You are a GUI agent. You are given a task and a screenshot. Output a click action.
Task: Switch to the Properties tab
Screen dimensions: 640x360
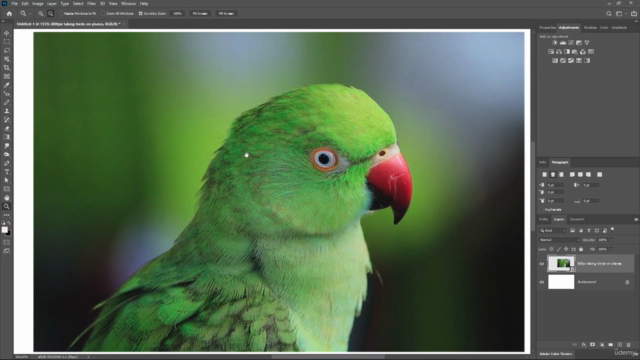click(547, 28)
